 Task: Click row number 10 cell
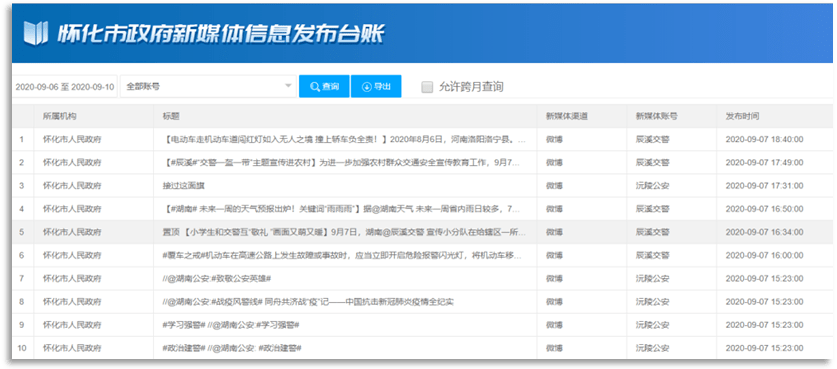point(22,348)
